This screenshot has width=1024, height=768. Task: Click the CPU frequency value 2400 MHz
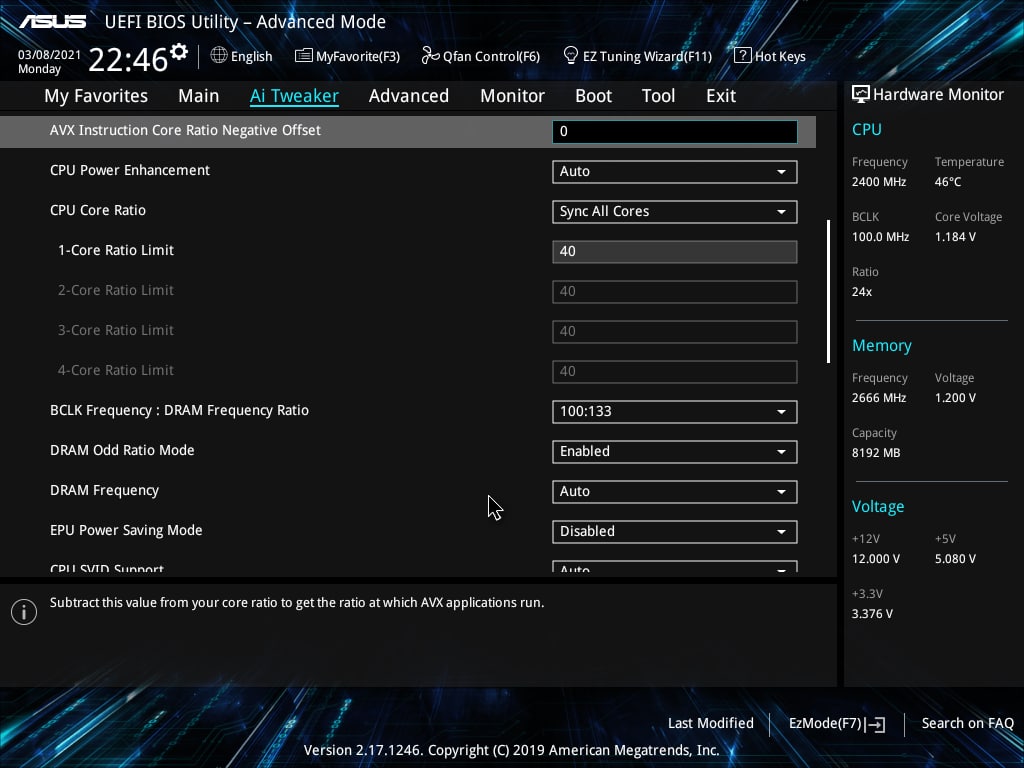[878, 182]
